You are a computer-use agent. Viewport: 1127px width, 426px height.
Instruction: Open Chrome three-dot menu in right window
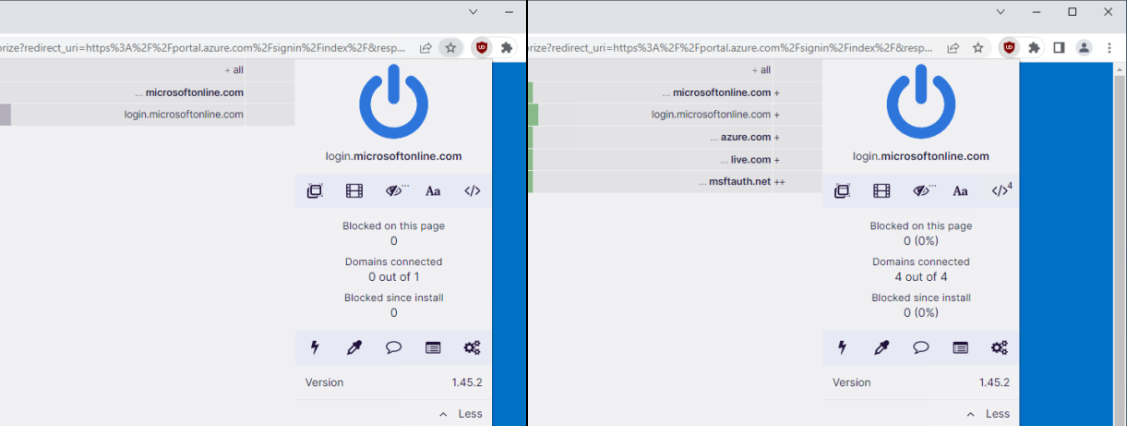[1108, 47]
